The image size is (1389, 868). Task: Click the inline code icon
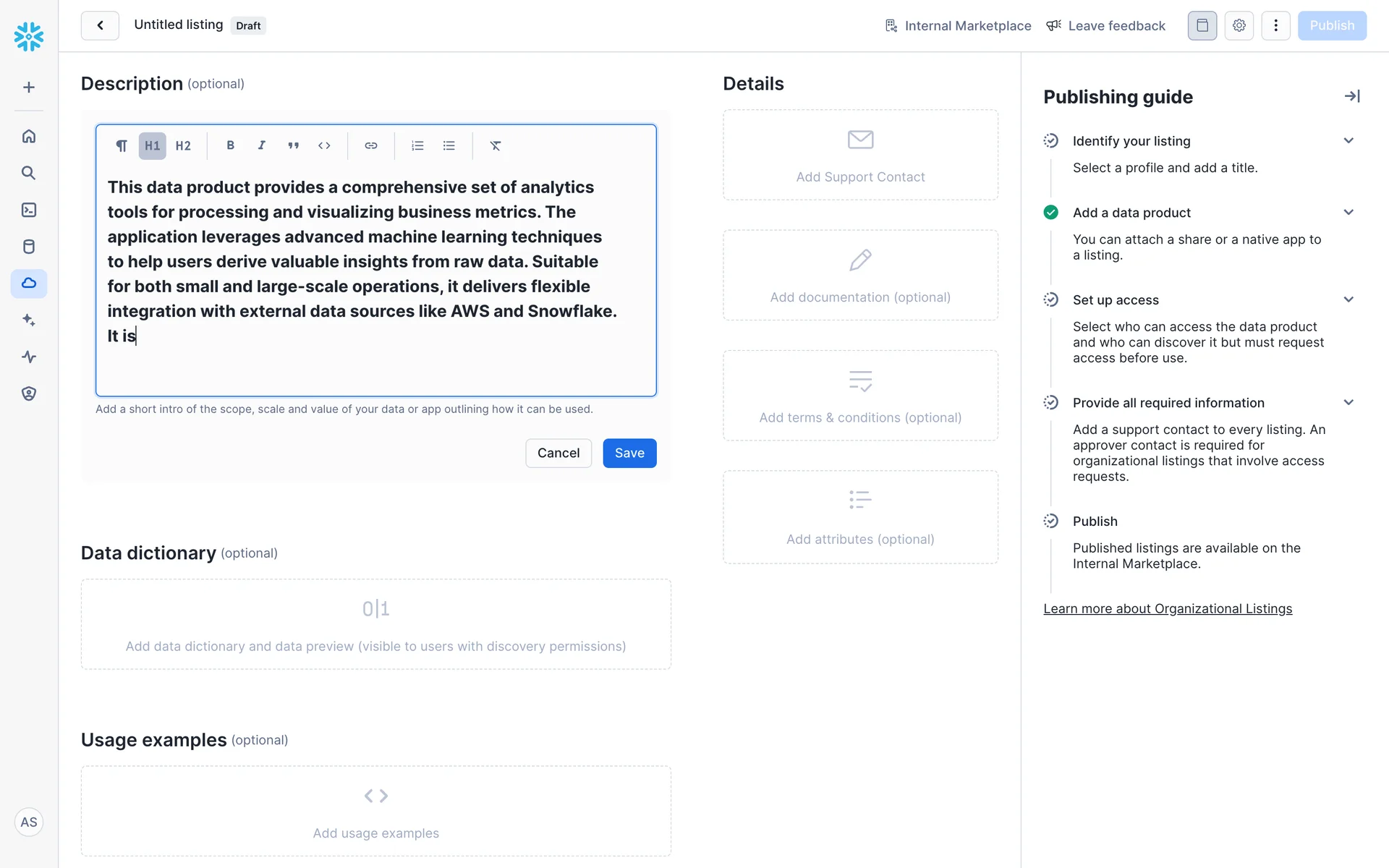324,145
